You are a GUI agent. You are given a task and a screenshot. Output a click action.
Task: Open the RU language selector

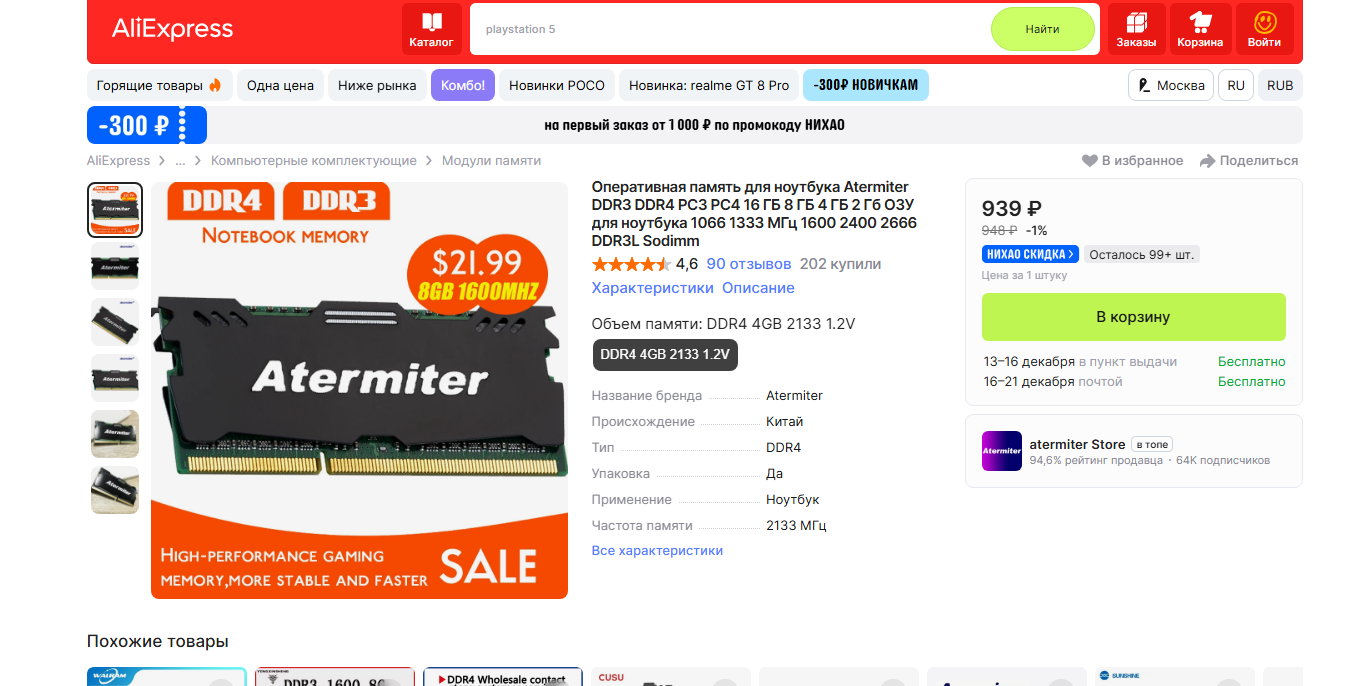tap(1236, 85)
